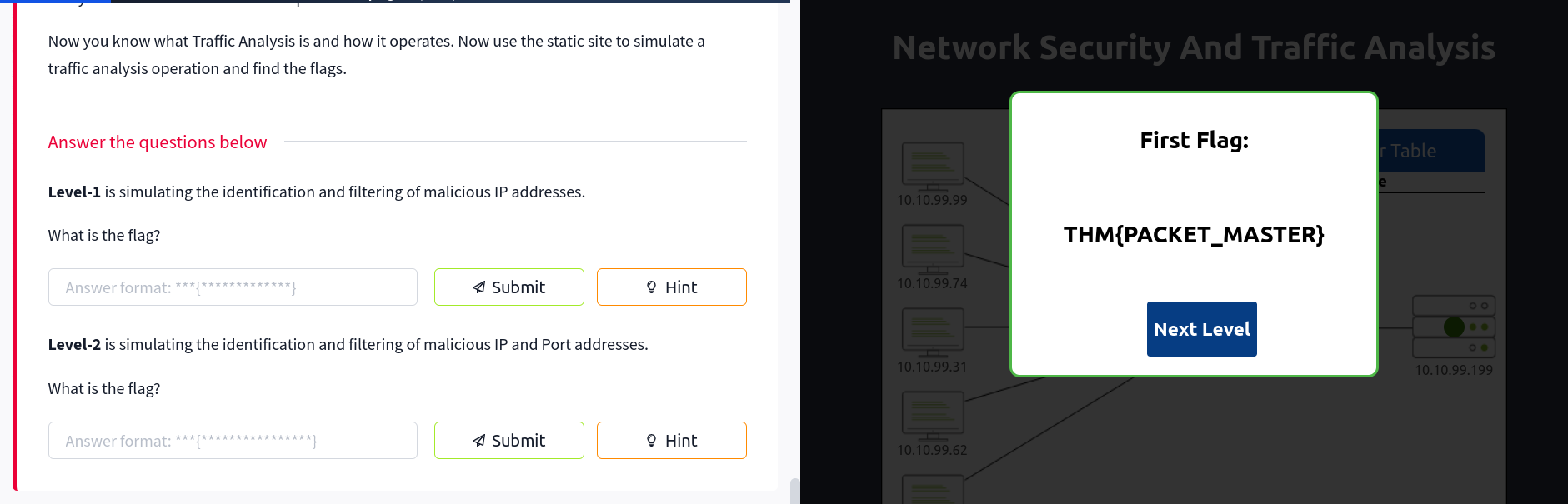Submit the Level-2 flag answer
The width and height of the screenshot is (1568, 504).
click(x=508, y=440)
